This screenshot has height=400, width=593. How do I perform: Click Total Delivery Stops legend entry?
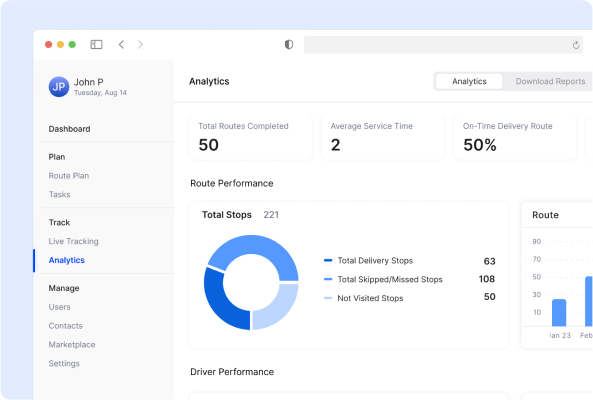(368, 260)
